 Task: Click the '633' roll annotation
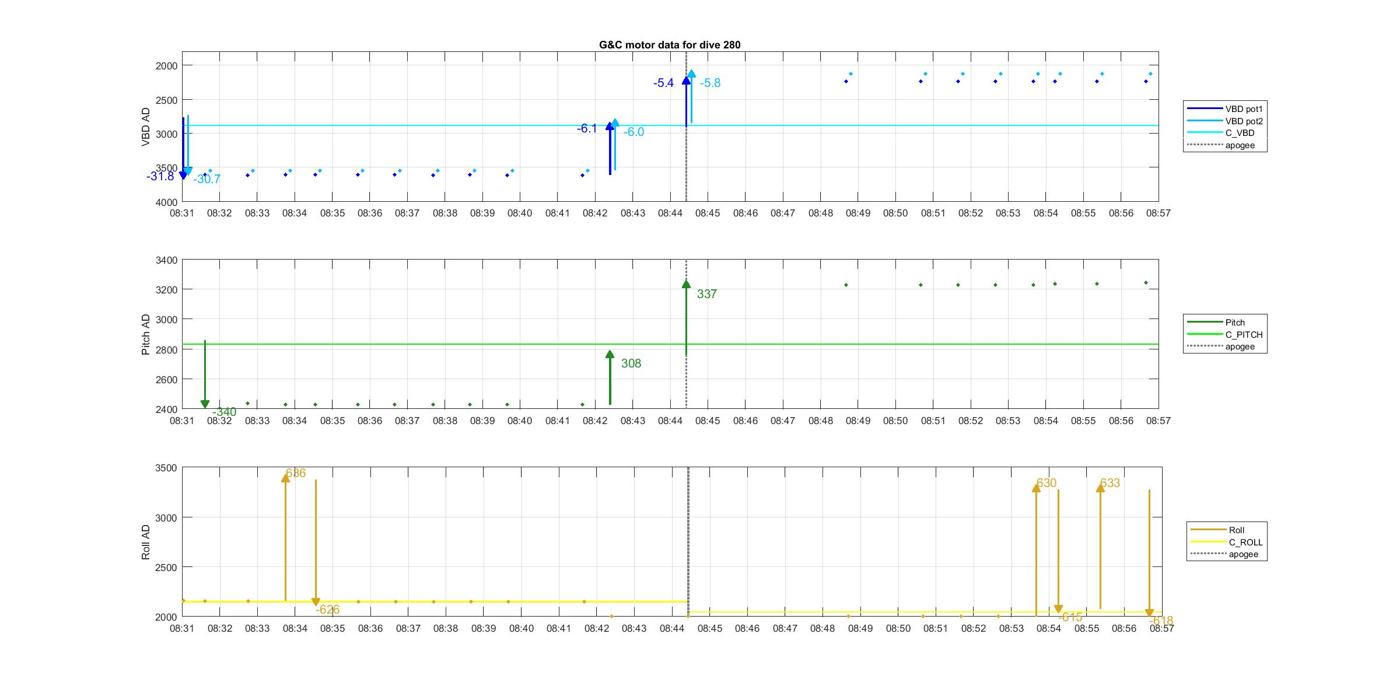(1110, 483)
